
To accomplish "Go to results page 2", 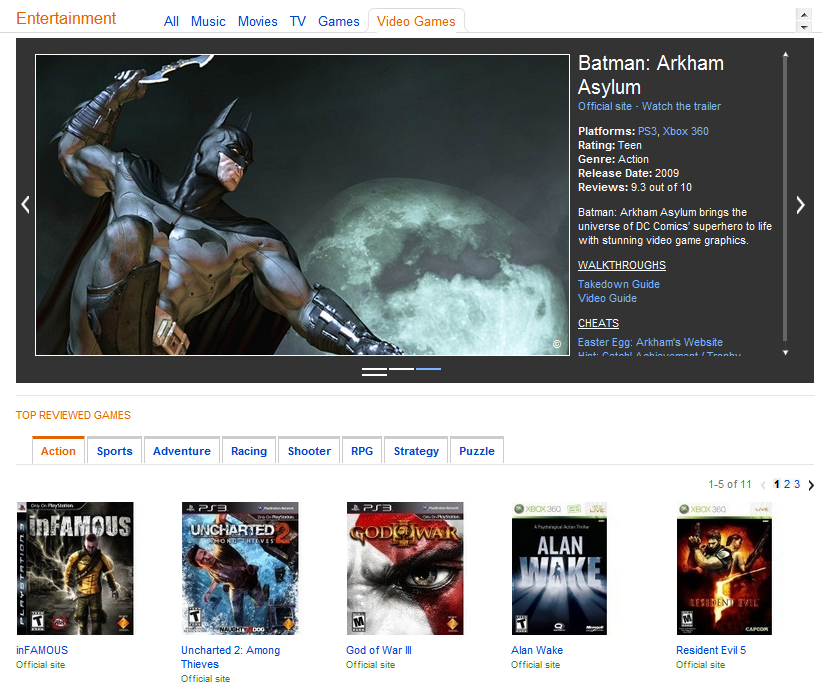I will coord(787,484).
